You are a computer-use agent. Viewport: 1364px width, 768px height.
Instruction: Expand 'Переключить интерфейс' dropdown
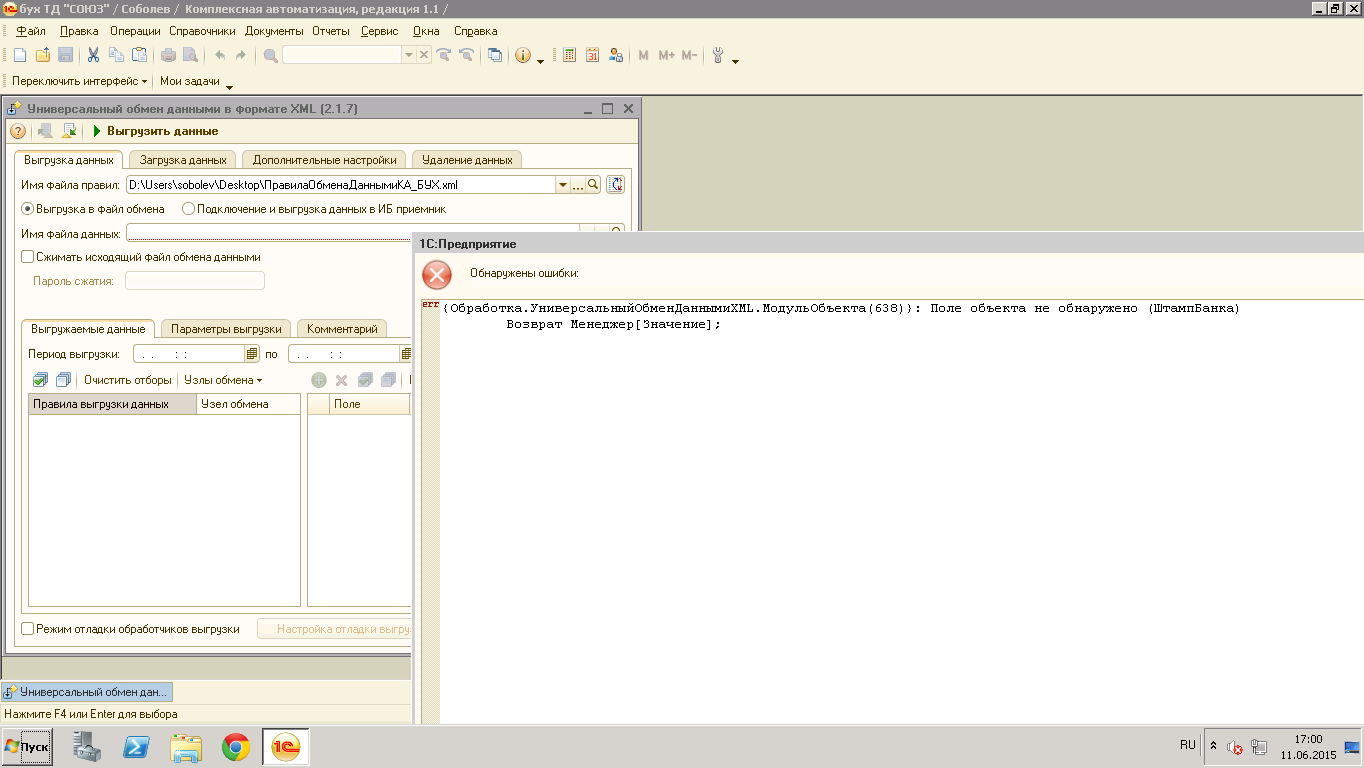coord(80,81)
